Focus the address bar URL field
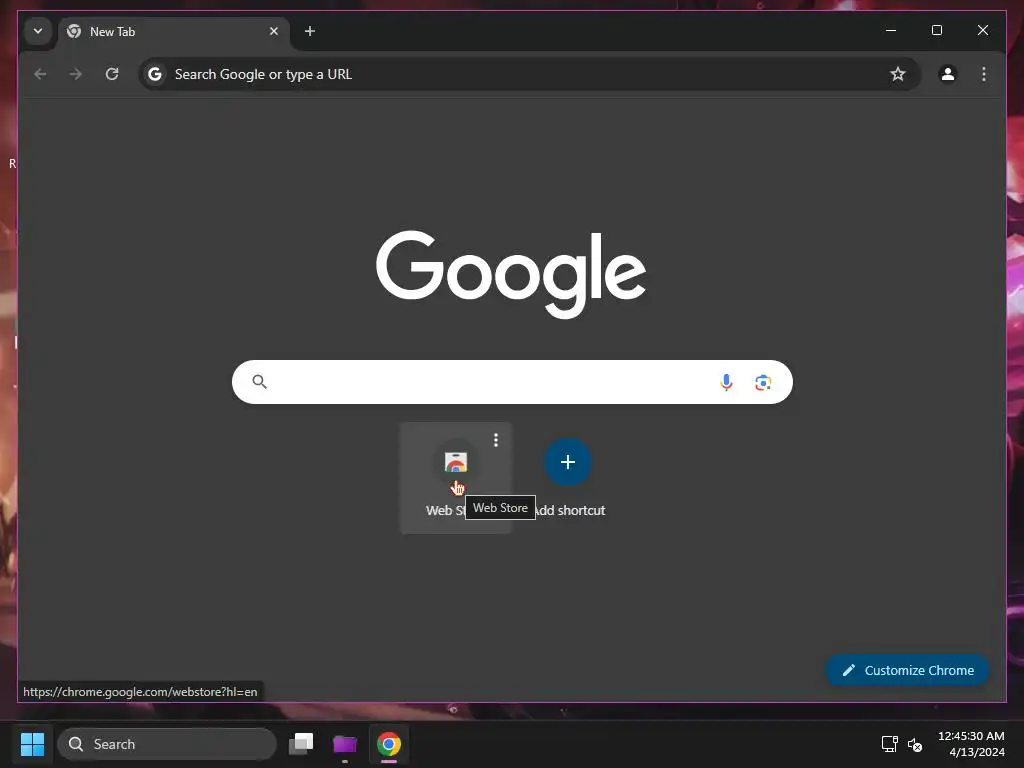This screenshot has width=1024, height=768. (x=529, y=74)
